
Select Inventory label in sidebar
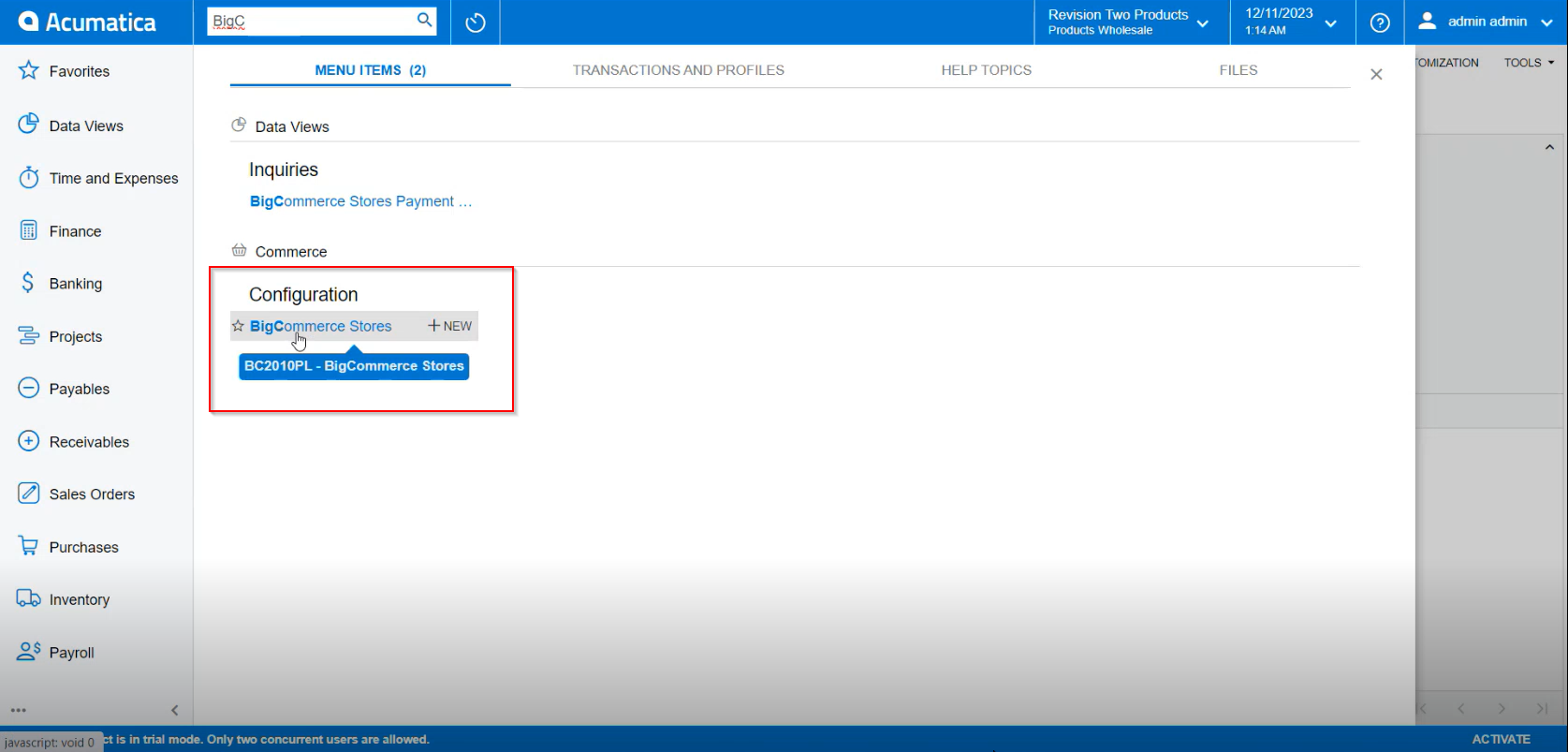[x=80, y=599]
